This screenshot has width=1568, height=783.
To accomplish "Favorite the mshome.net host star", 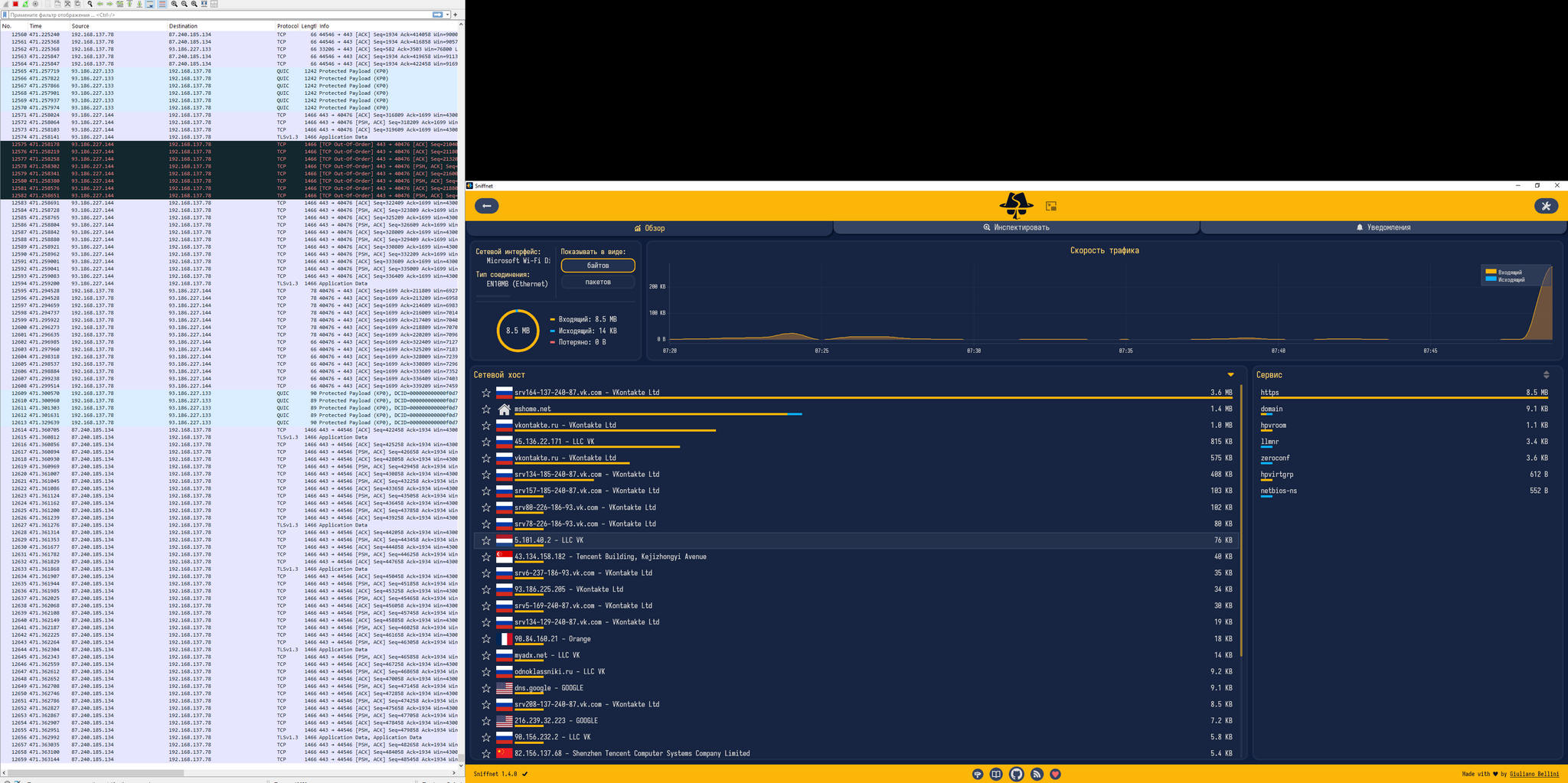I will 486,409.
